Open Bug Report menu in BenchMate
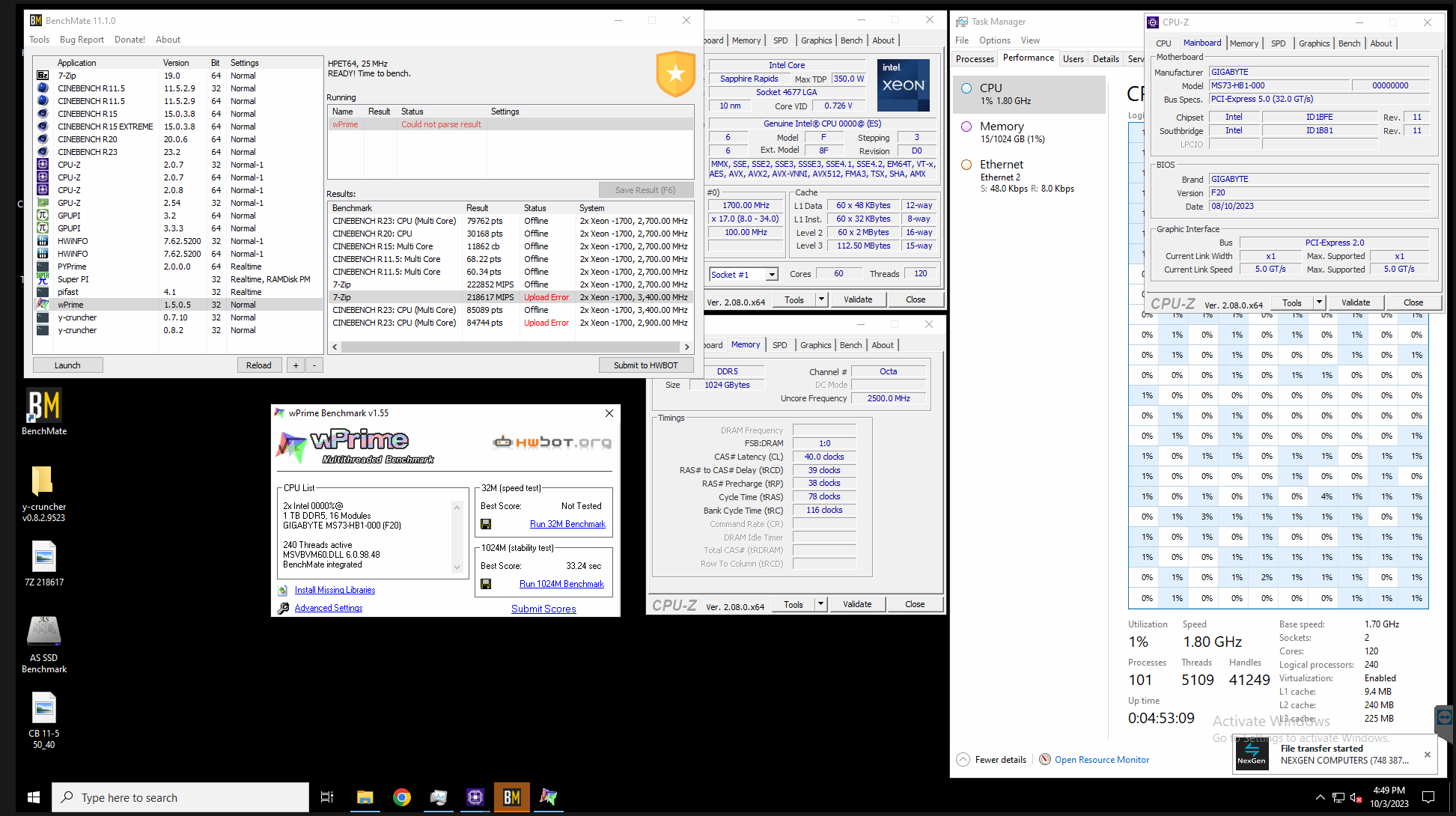1456x816 pixels. [x=82, y=40]
